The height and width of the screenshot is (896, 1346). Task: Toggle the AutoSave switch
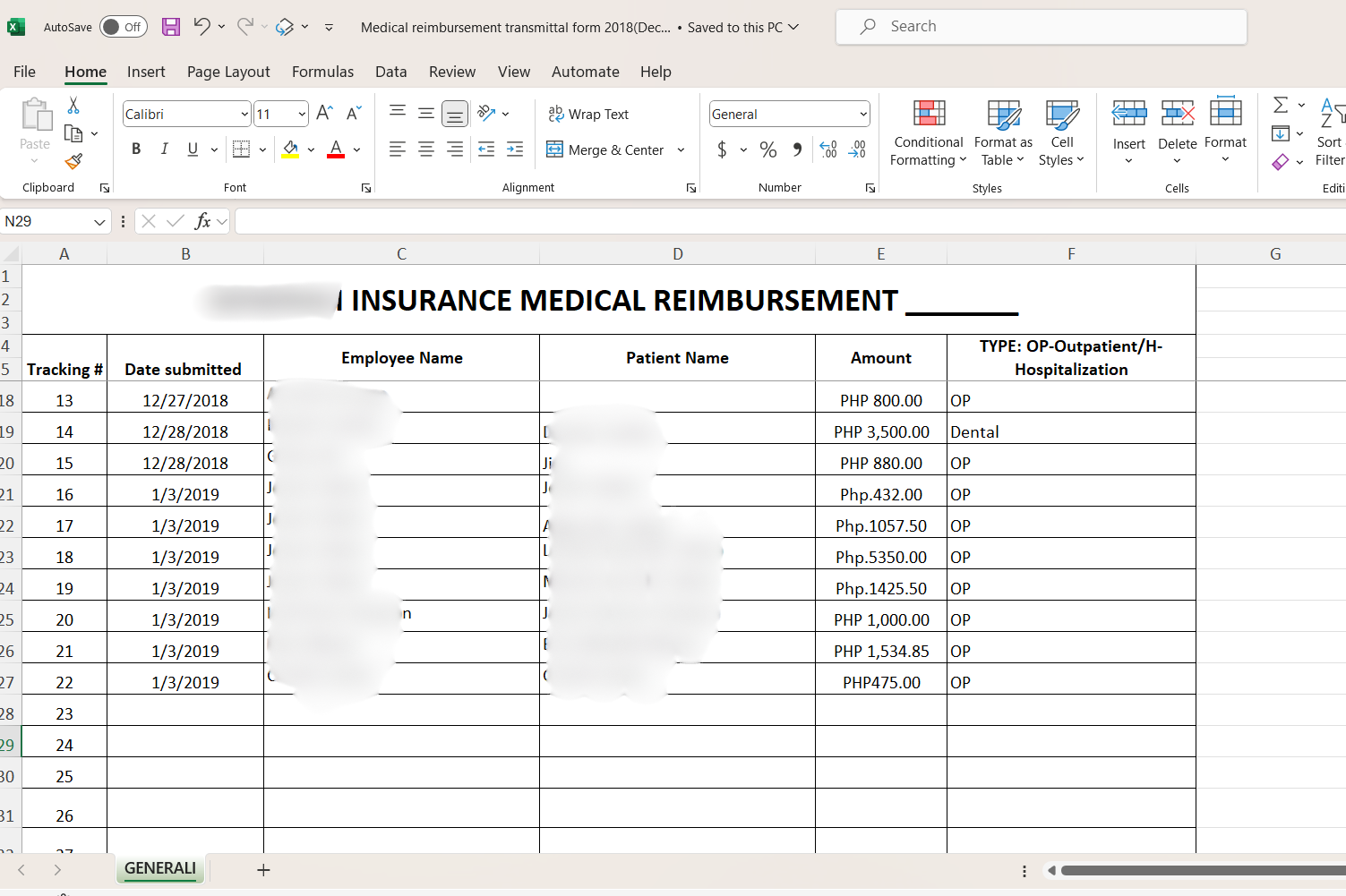tap(123, 27)
